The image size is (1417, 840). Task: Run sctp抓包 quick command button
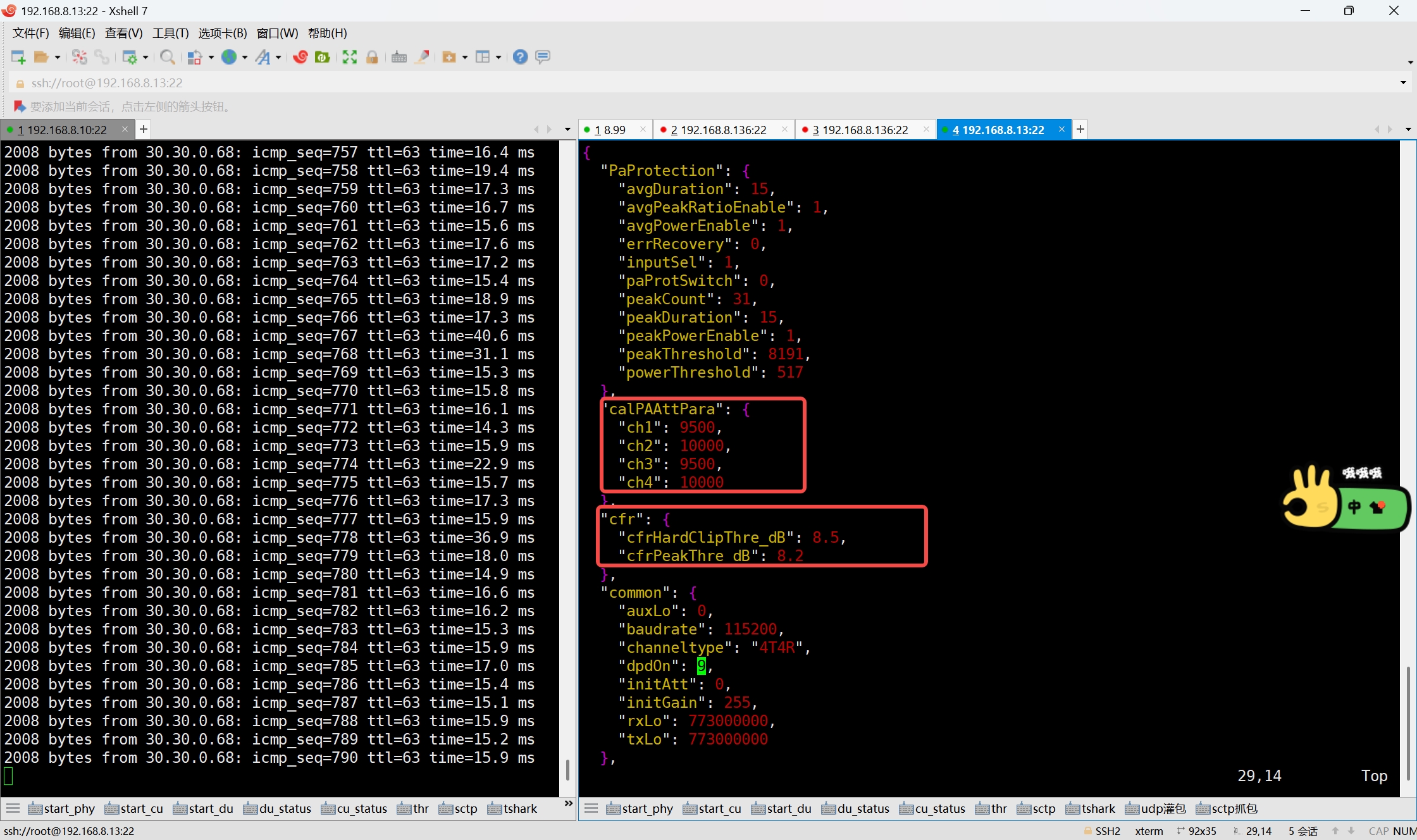(1227, 808)
